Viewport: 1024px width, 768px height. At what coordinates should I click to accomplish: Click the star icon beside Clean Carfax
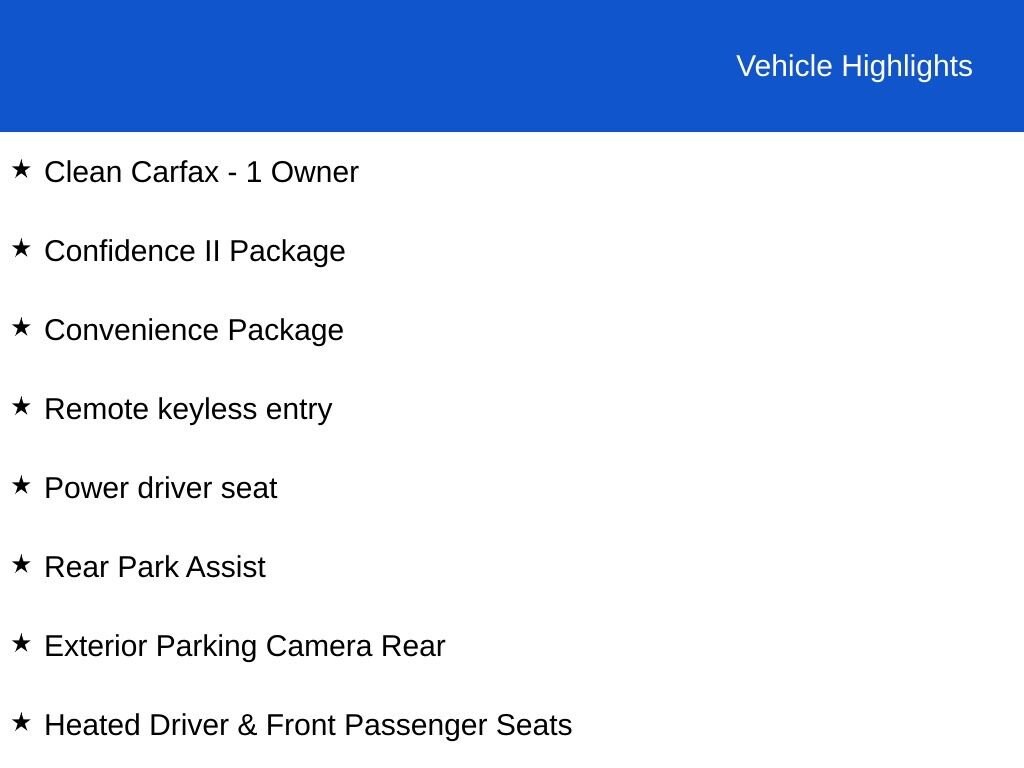click(x=21, y=169)
